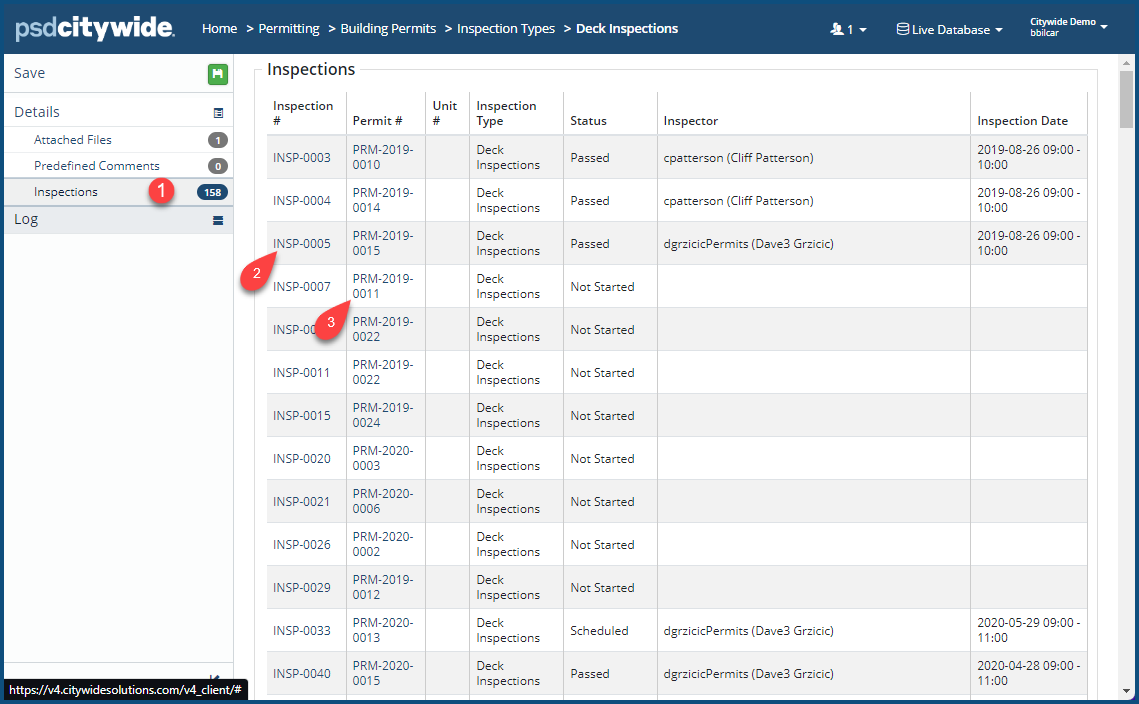Click permit PRM-2019-0015

click(383, 243)
